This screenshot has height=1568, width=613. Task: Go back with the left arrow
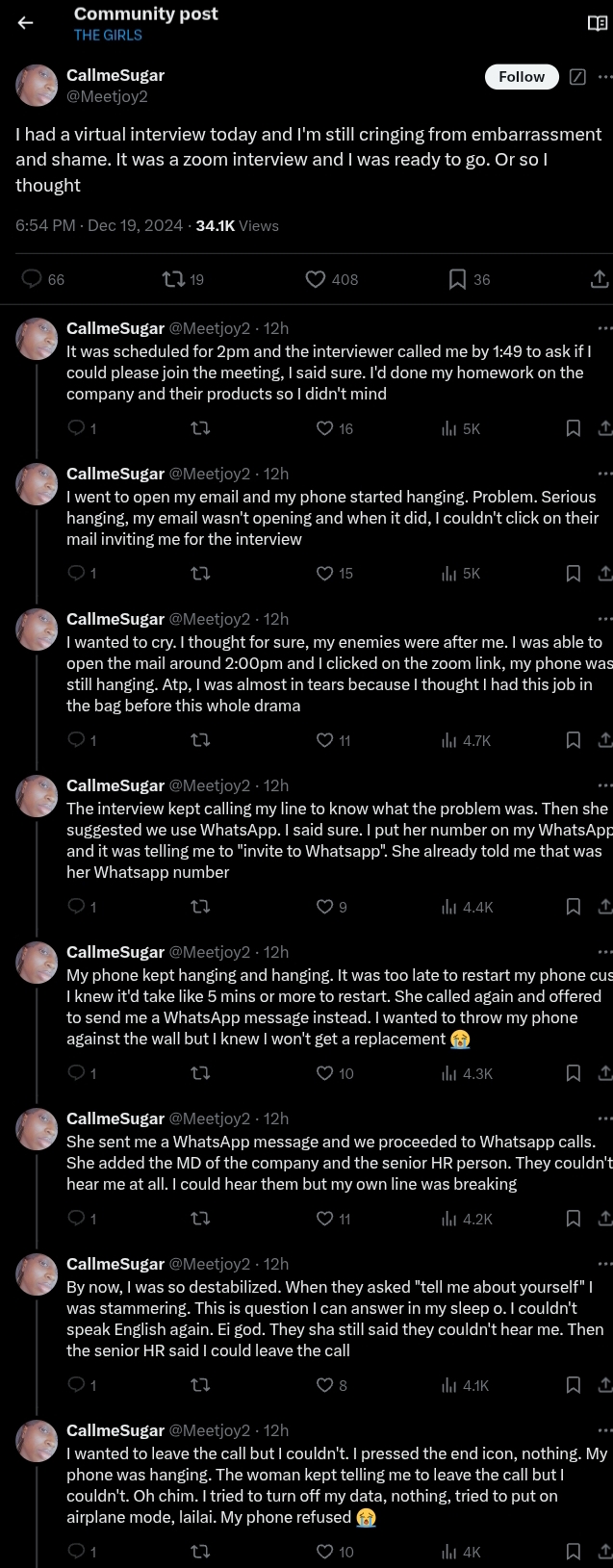26,23
